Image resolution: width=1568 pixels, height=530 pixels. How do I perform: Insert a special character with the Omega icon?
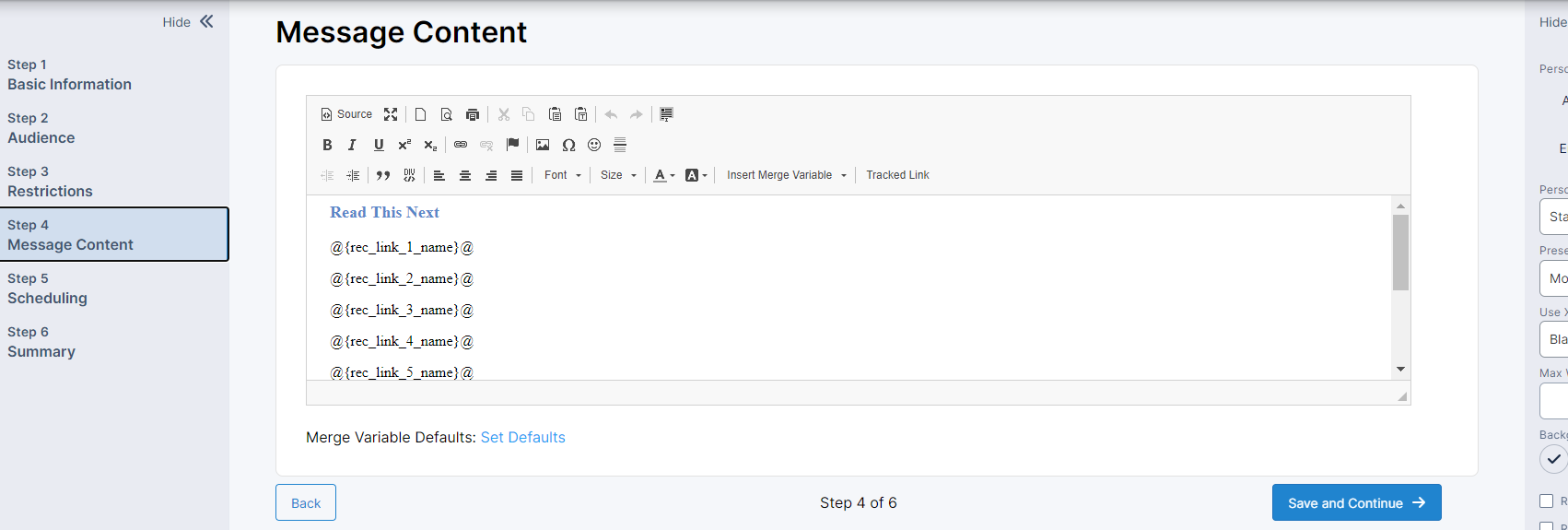[568, 145]
